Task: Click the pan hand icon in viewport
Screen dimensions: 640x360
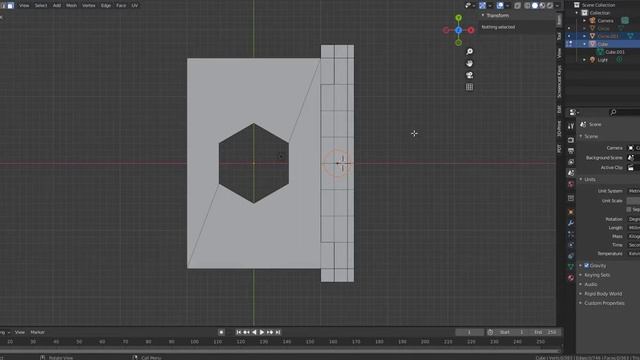Action: (x=469, y=63)
